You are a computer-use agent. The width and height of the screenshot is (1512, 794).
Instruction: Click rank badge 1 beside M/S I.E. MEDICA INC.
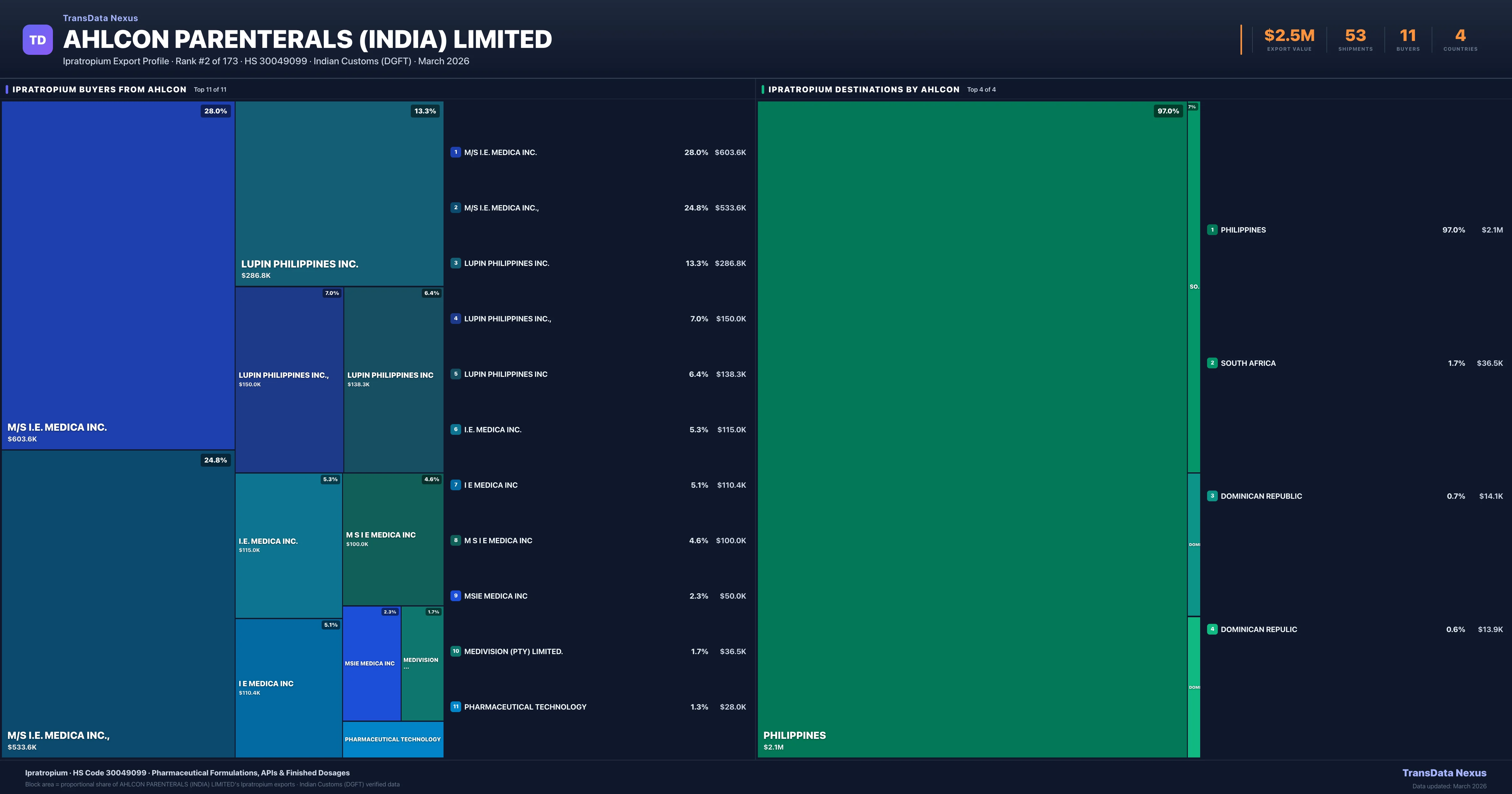(x=455, y=152)
